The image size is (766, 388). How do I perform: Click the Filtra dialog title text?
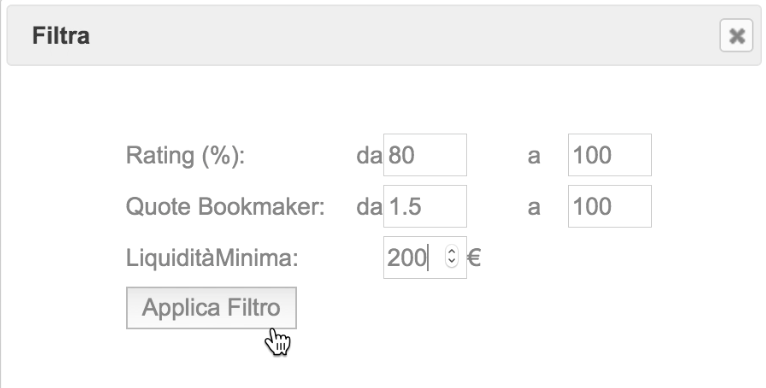tap(61, 36)
